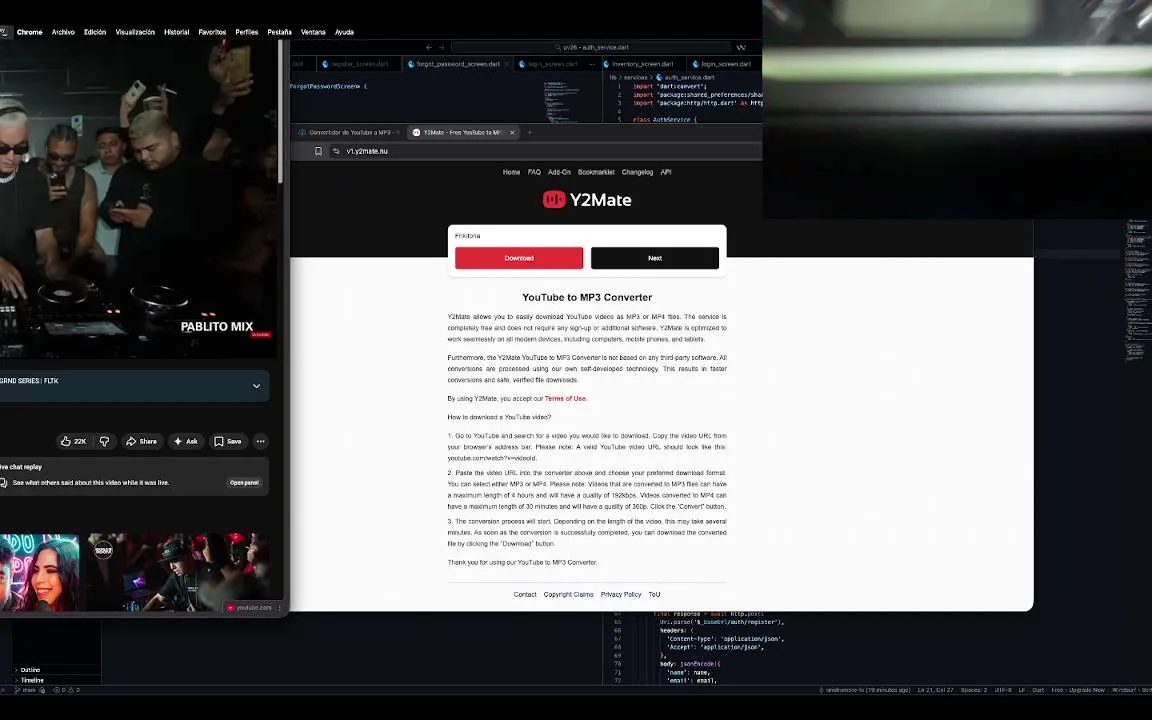Click the site settings icon beside v1.y2mate.nu
The height and width of the screenshot is (720, 1152).
pyautogui.click(x=336, y=151)
